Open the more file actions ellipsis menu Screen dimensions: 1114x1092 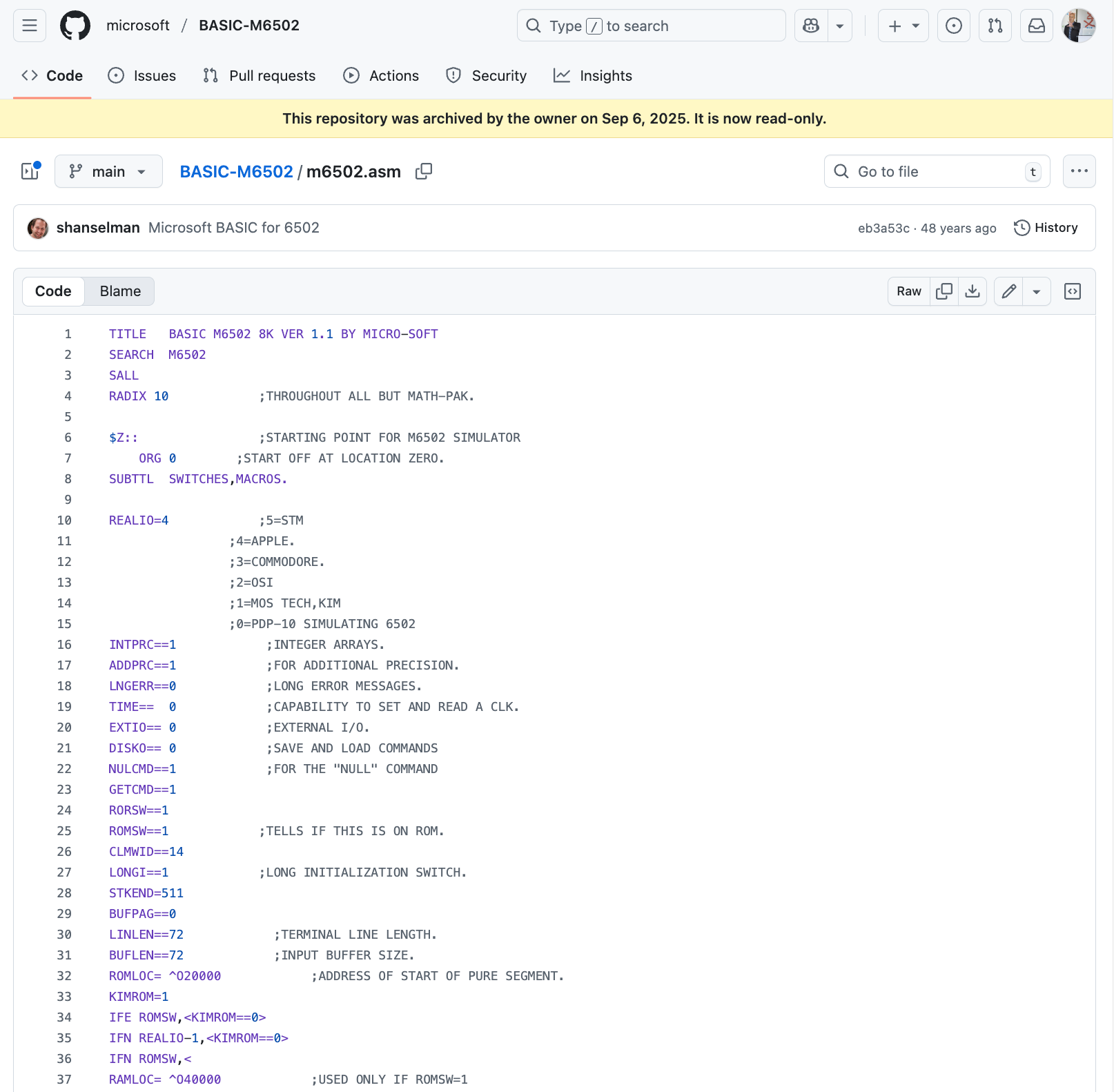pyautogui.click(x=1079, y=171)
